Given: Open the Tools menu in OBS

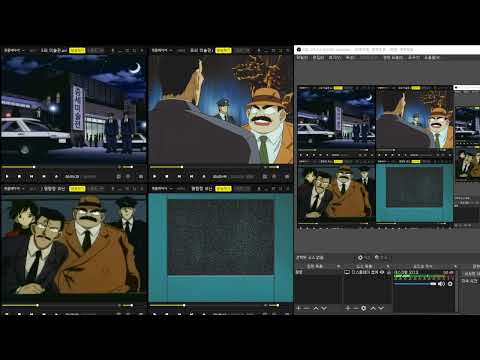Looking at the screenshot, I should coord(413,58).
